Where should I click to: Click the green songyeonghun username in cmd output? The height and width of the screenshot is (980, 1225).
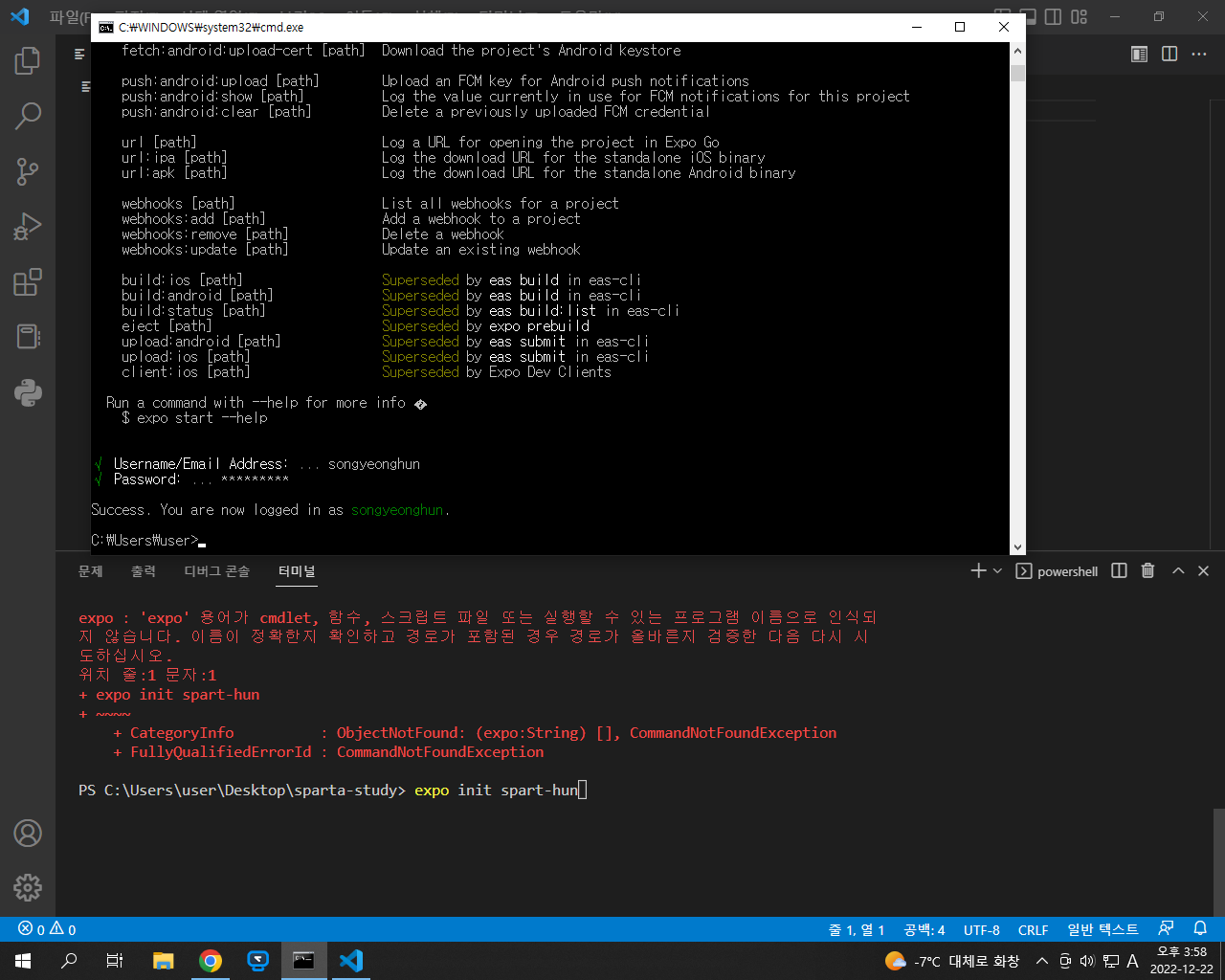(397, 510)
